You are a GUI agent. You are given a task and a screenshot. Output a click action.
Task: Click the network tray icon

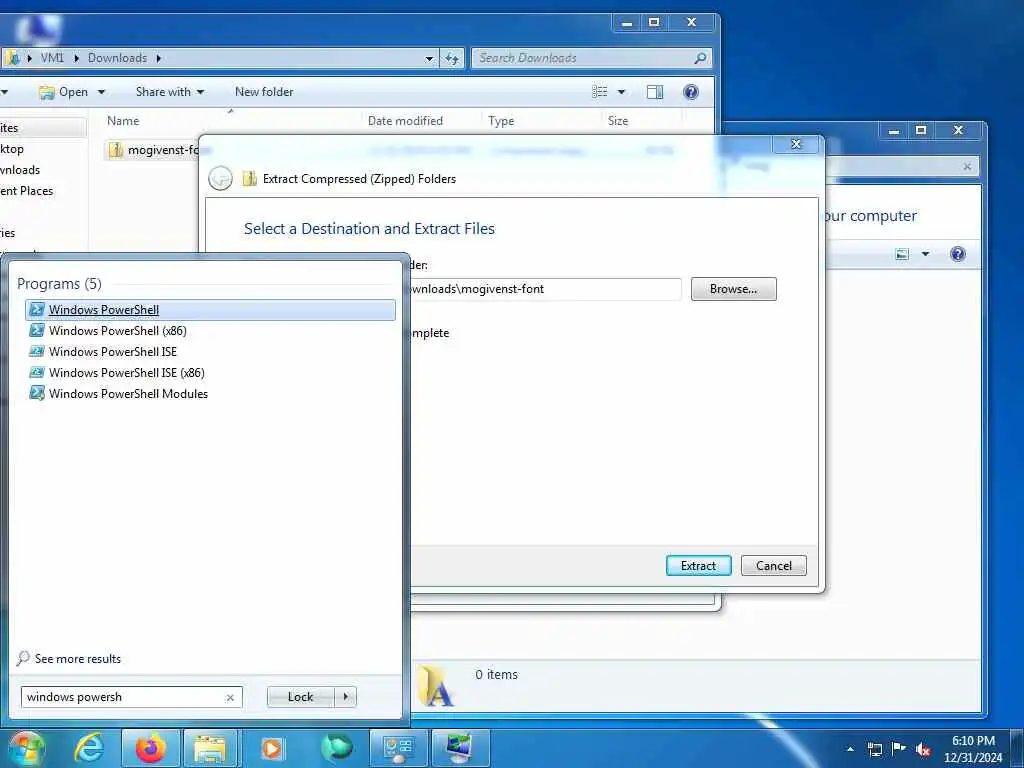coord(874,749)
